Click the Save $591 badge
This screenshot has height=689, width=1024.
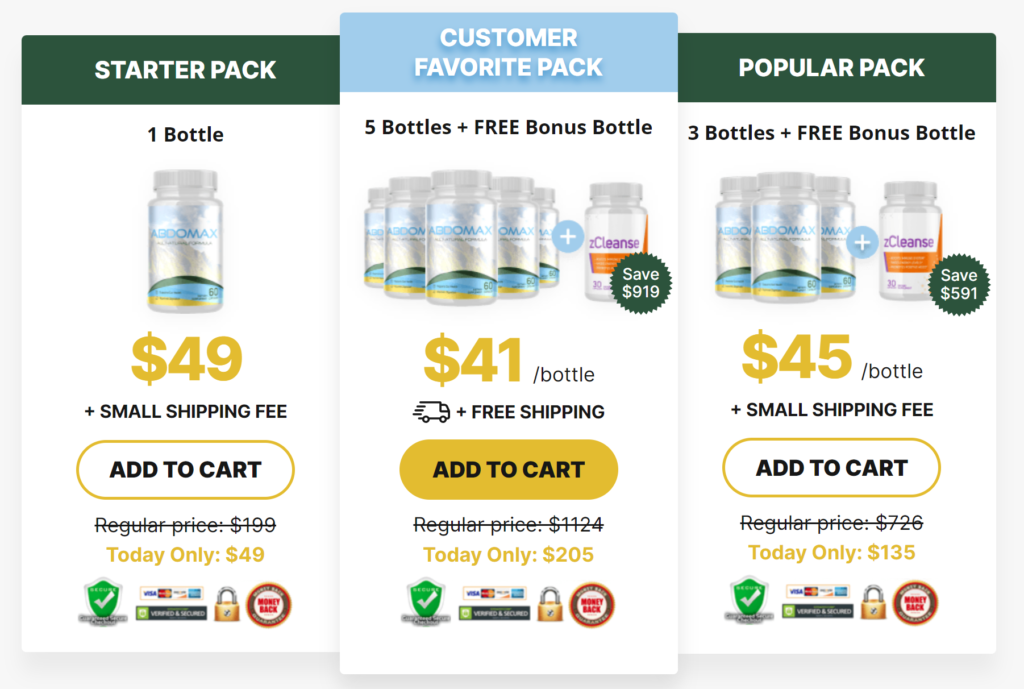click(958, 283)
